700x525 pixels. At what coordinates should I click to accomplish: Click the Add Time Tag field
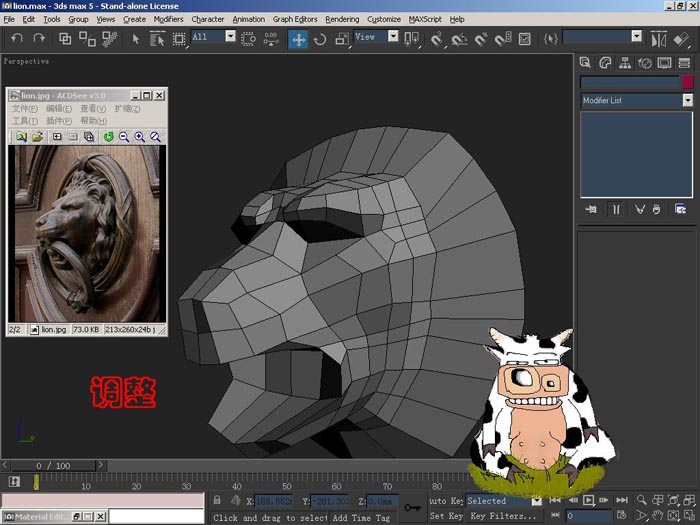(361, 518)
